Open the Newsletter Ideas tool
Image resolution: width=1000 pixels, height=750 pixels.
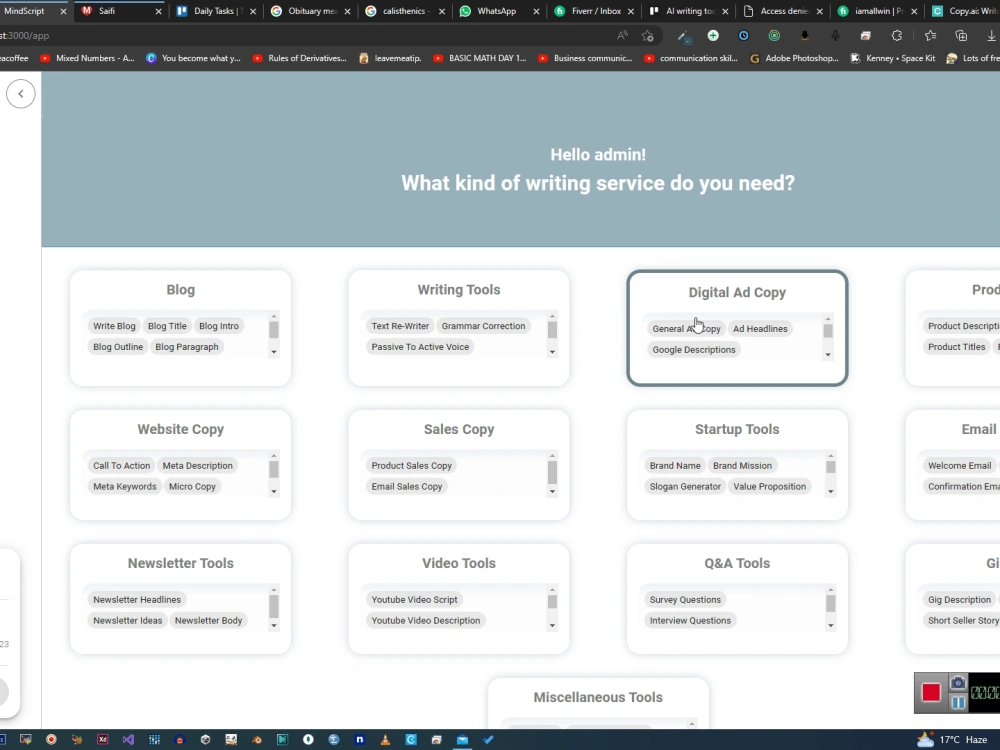tap(128, 621)
